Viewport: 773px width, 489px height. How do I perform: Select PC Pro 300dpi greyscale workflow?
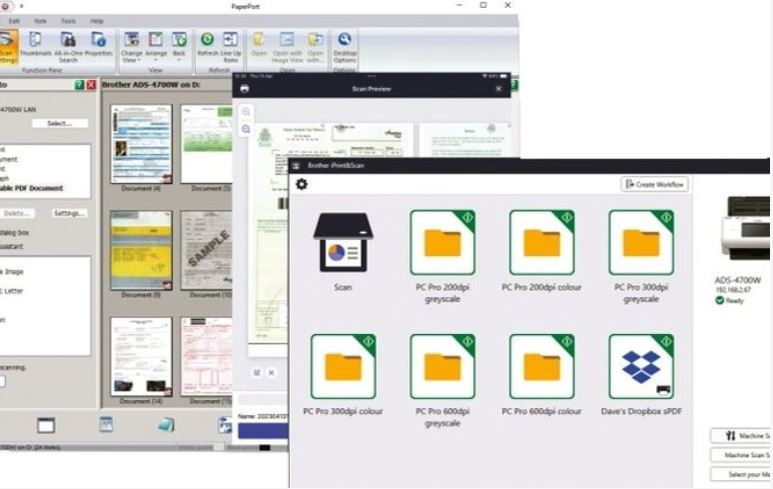pos(641,243)
